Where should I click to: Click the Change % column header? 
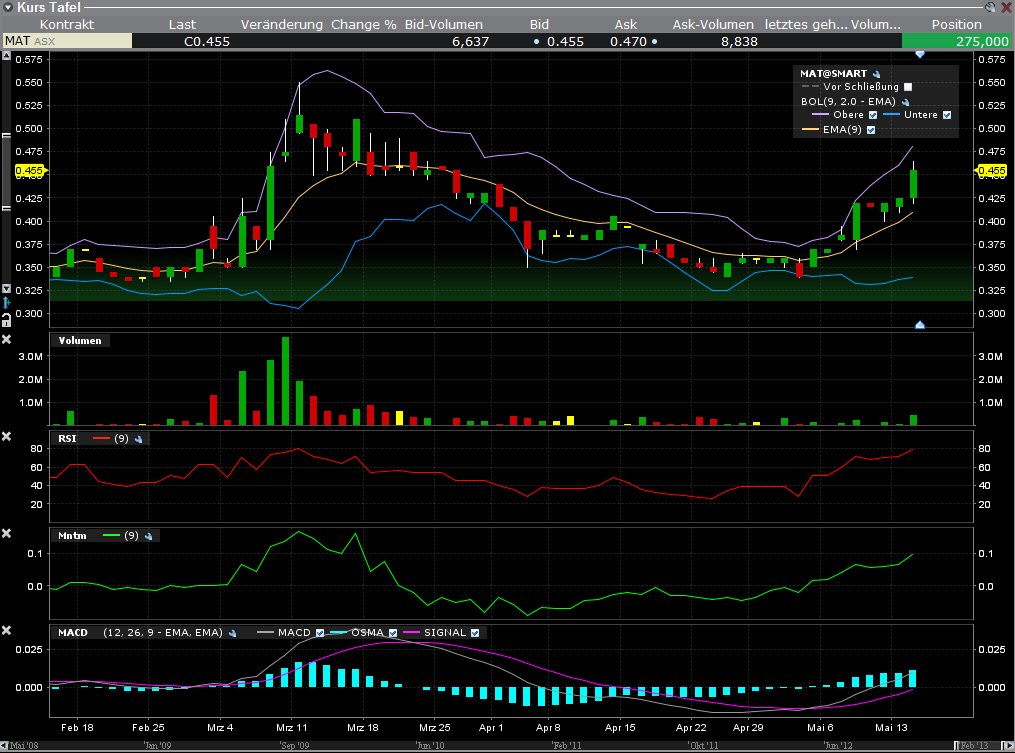coord(364,24)
